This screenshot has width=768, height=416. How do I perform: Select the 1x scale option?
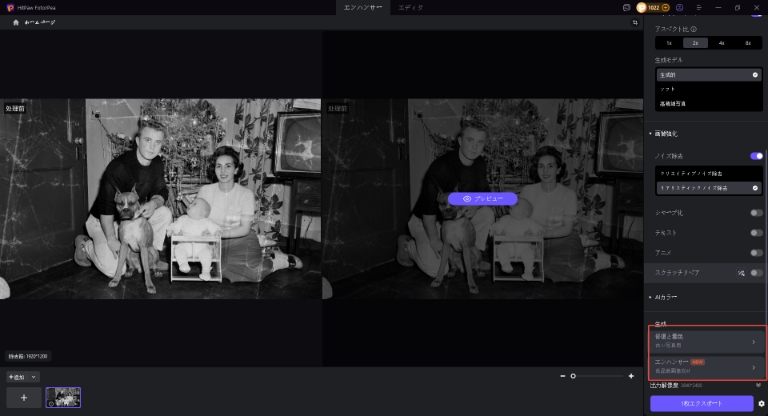[669, 43]
